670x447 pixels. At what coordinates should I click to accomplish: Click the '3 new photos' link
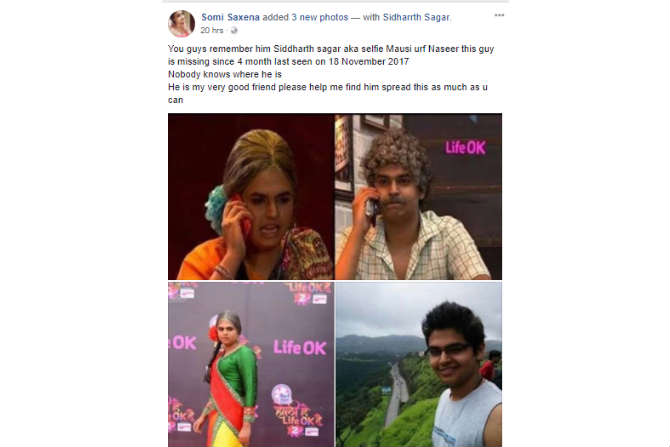pyautogui.click(x=320, y=18)
